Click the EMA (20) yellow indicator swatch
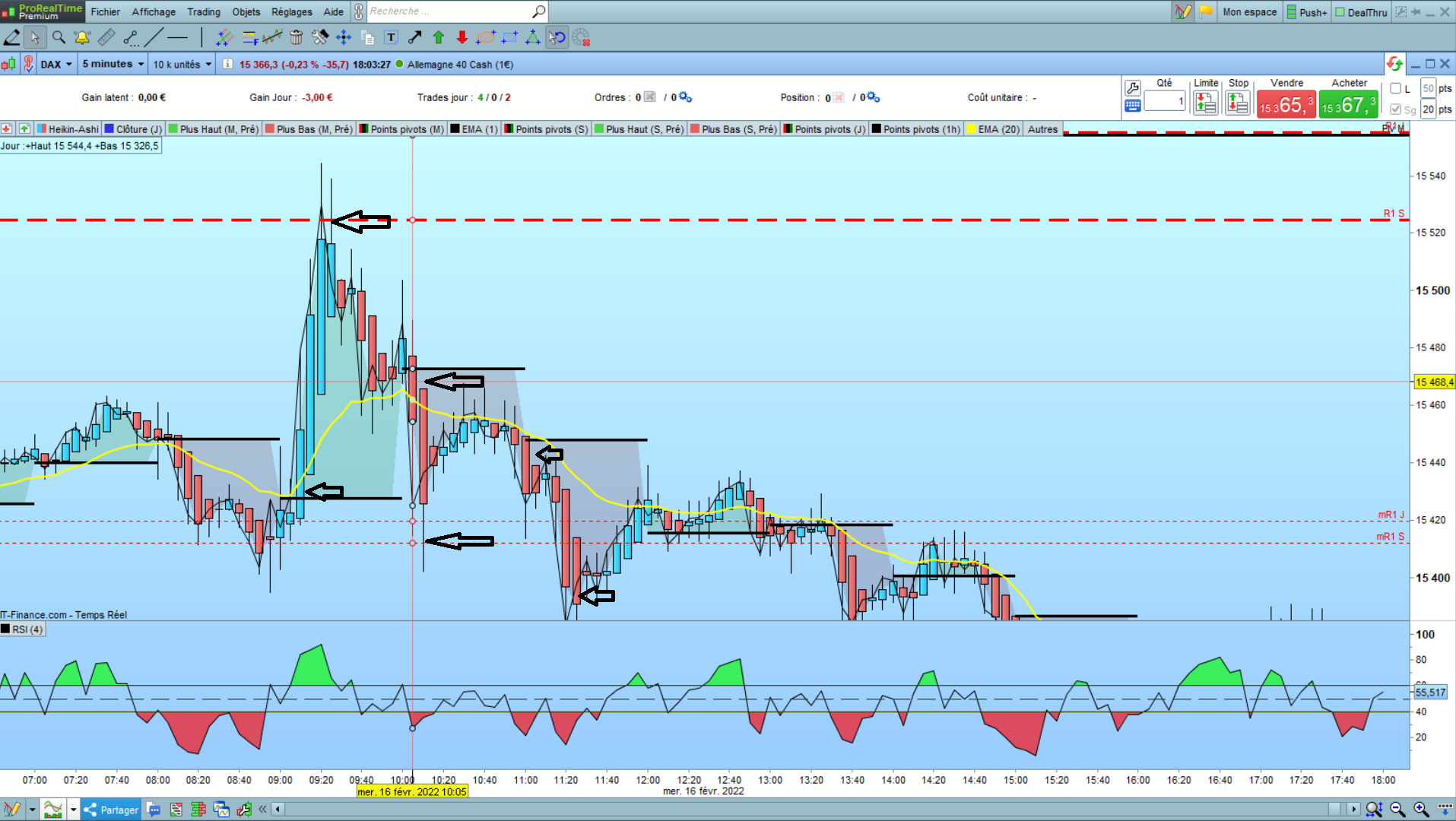 (971, 129)
